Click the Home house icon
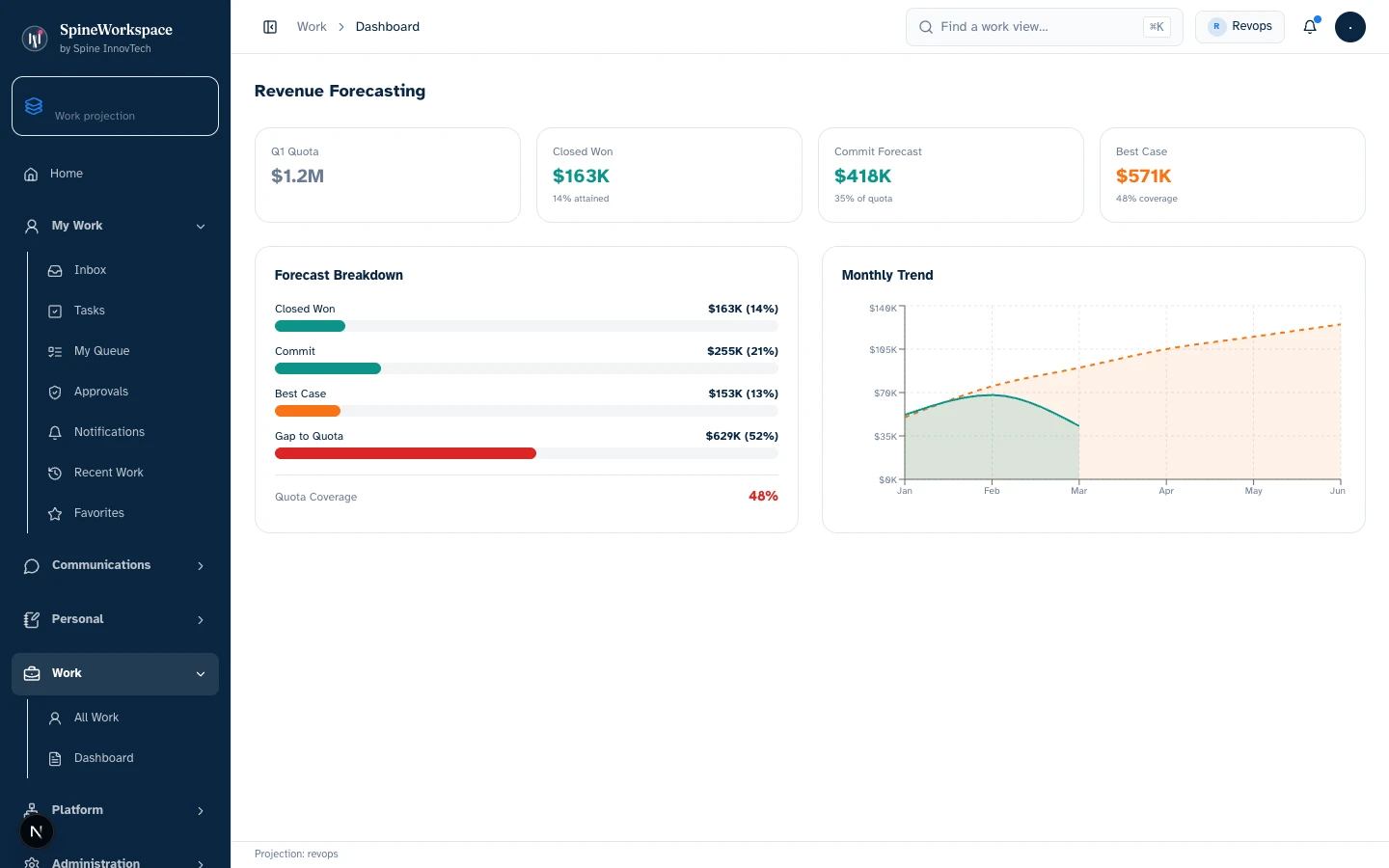1389x868 pixels. click(x=31, y=175)
